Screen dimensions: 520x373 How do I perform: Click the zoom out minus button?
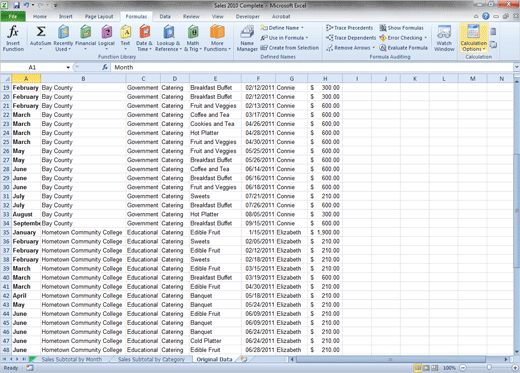click(x=463, y=368)
